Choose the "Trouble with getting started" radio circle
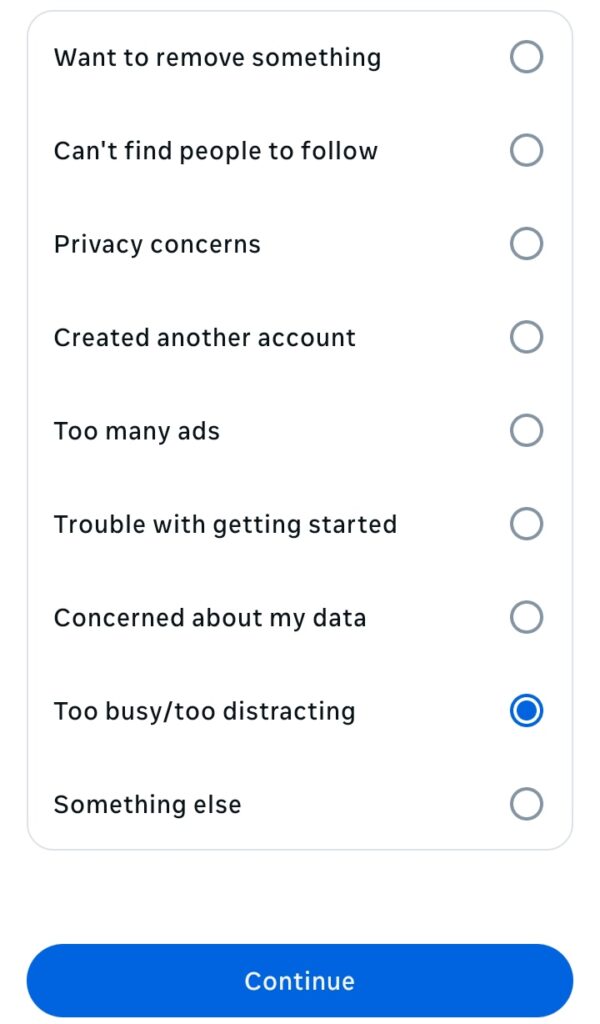This screenshot has height=1024, width=600. click(x=526, y=524)
